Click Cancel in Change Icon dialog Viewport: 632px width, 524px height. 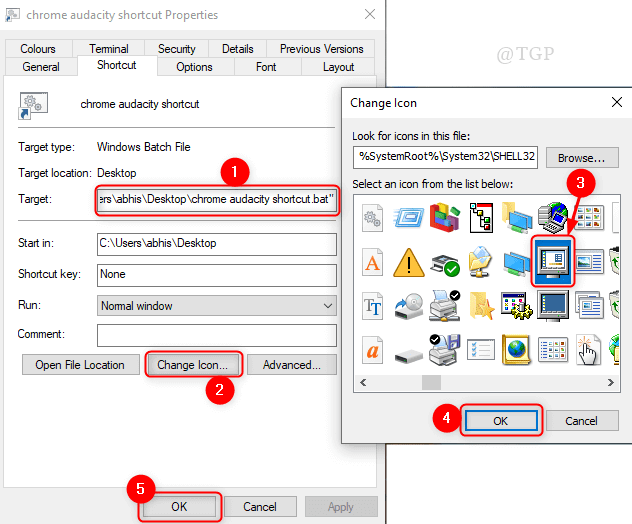click(581, 421)
